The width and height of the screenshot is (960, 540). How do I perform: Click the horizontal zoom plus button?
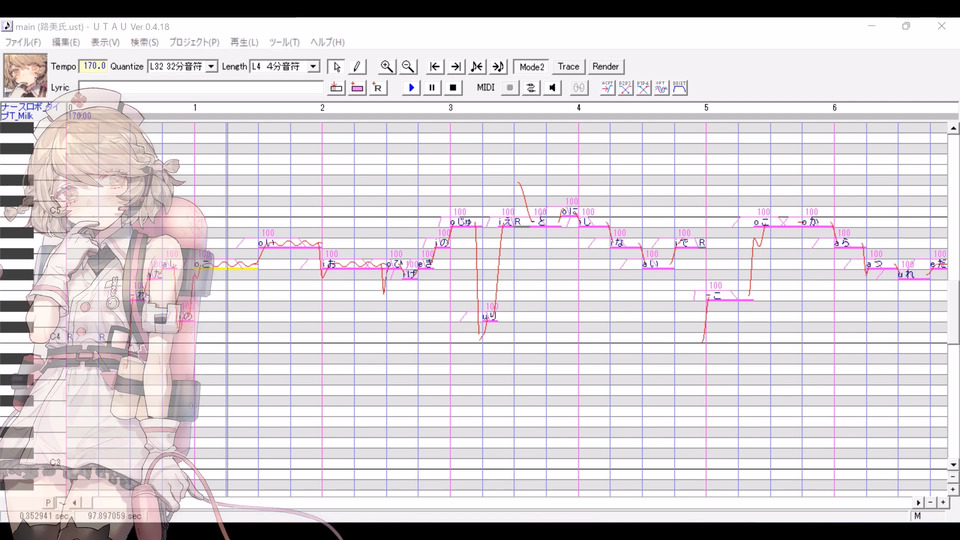click(943, 503)
